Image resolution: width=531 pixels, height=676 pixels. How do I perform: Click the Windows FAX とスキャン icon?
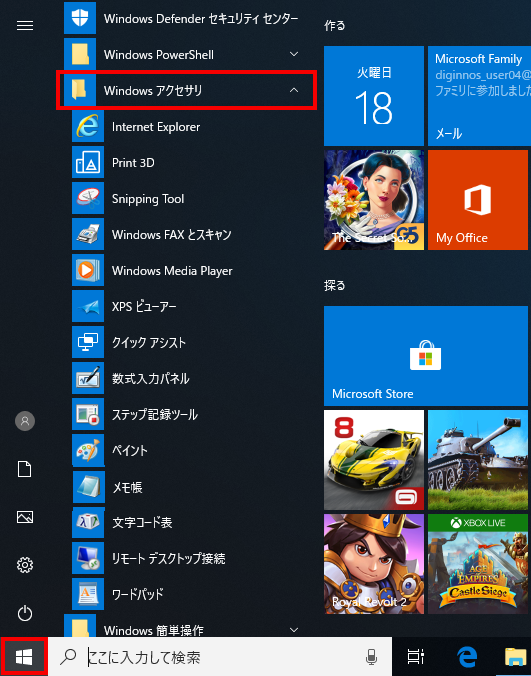(x=88, y=234)
